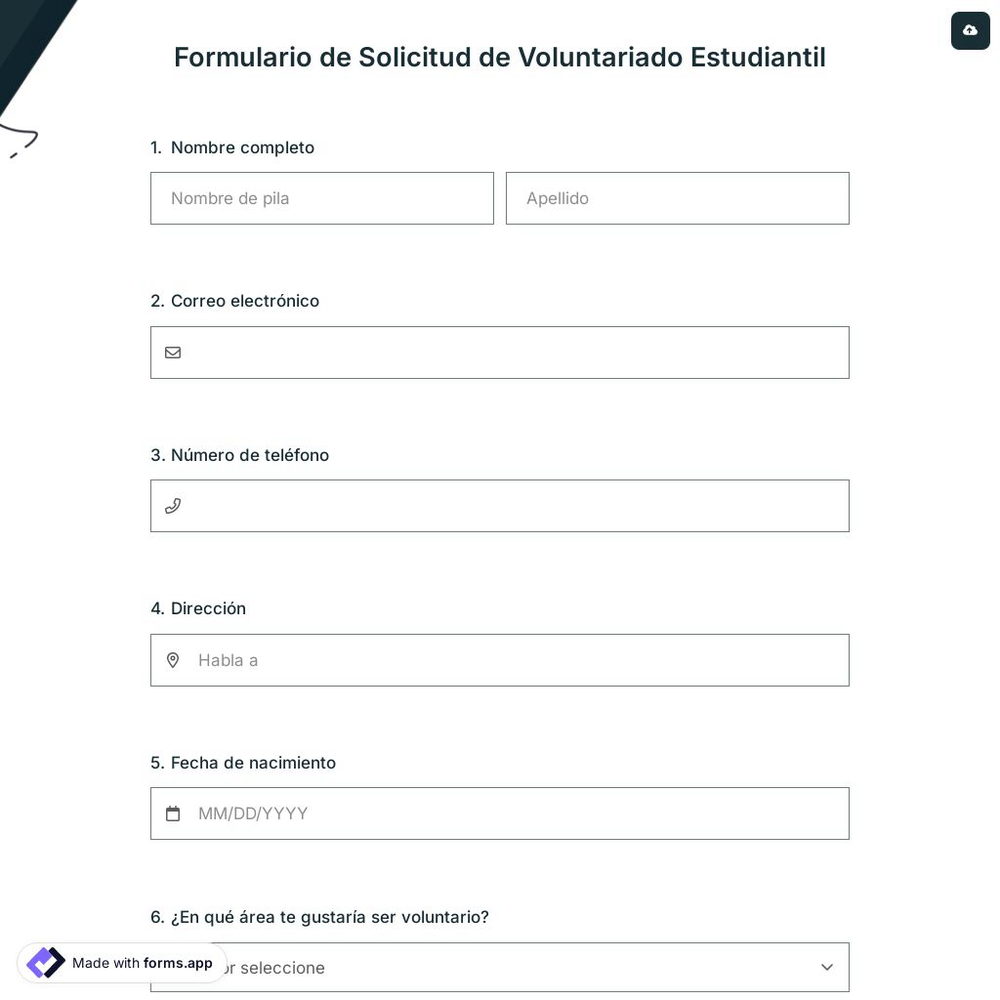Click the location pin icon in Dirección field
This screenshot has height=1000, width=1000.
coord(173,660)
